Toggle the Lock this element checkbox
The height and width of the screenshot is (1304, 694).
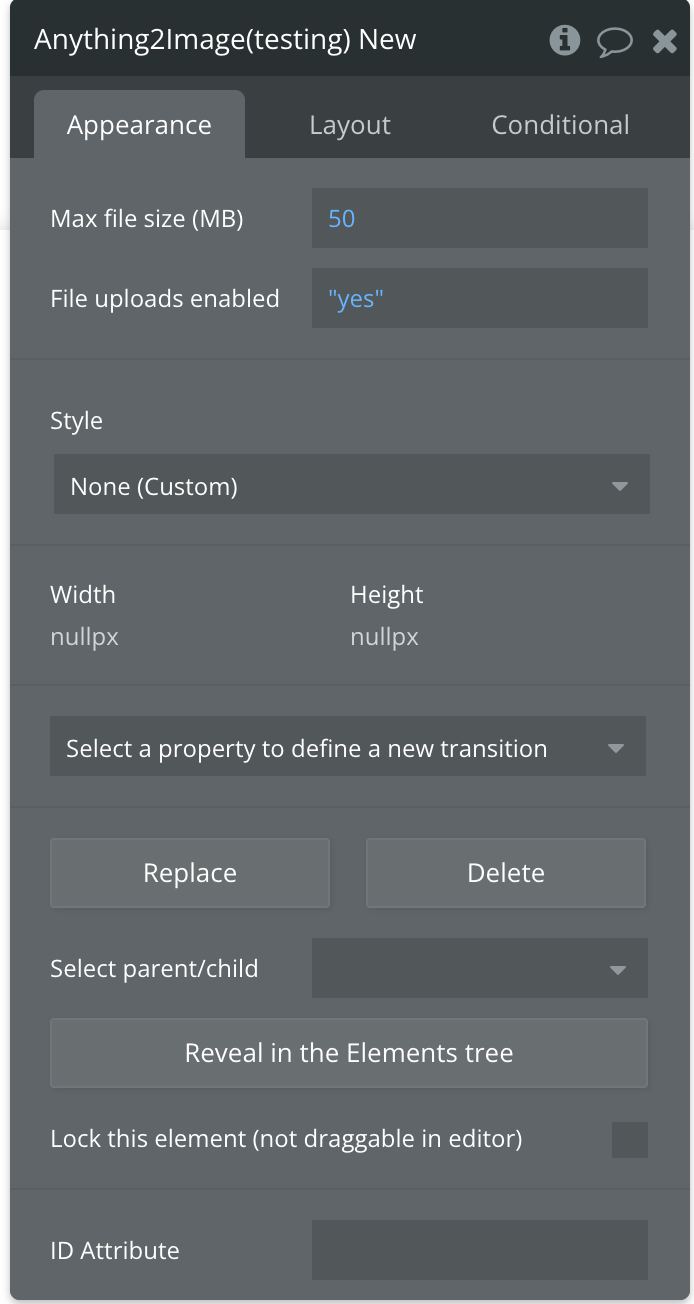point(630,1139)
